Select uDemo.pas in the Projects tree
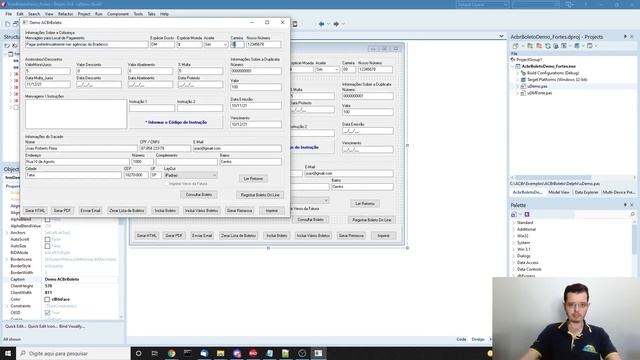640x360 pixels. [x=537, y=87]
